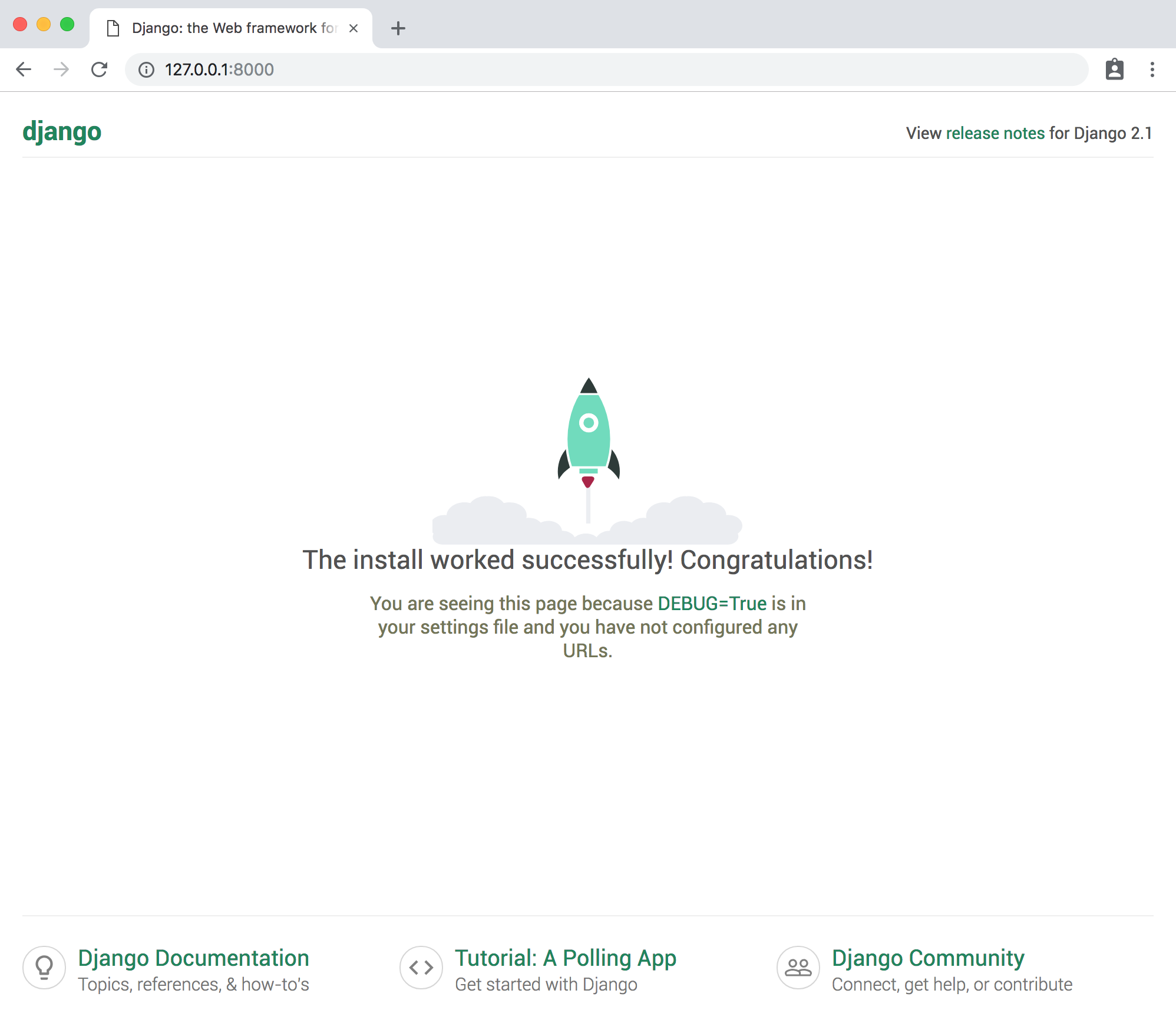Open the browser profile icon
Image resolution: width=1176 pixels, height=1020 pixels.
point(1114,69)
